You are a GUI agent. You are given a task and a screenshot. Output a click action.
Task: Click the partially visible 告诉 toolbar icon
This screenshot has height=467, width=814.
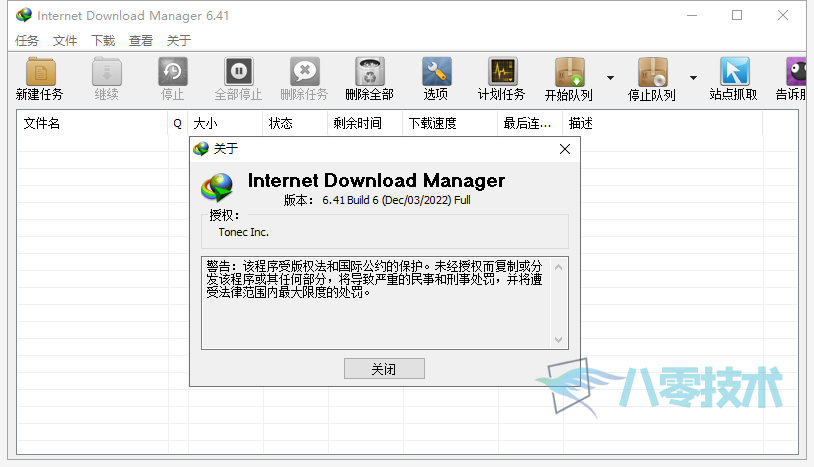(x=796, y=72)
